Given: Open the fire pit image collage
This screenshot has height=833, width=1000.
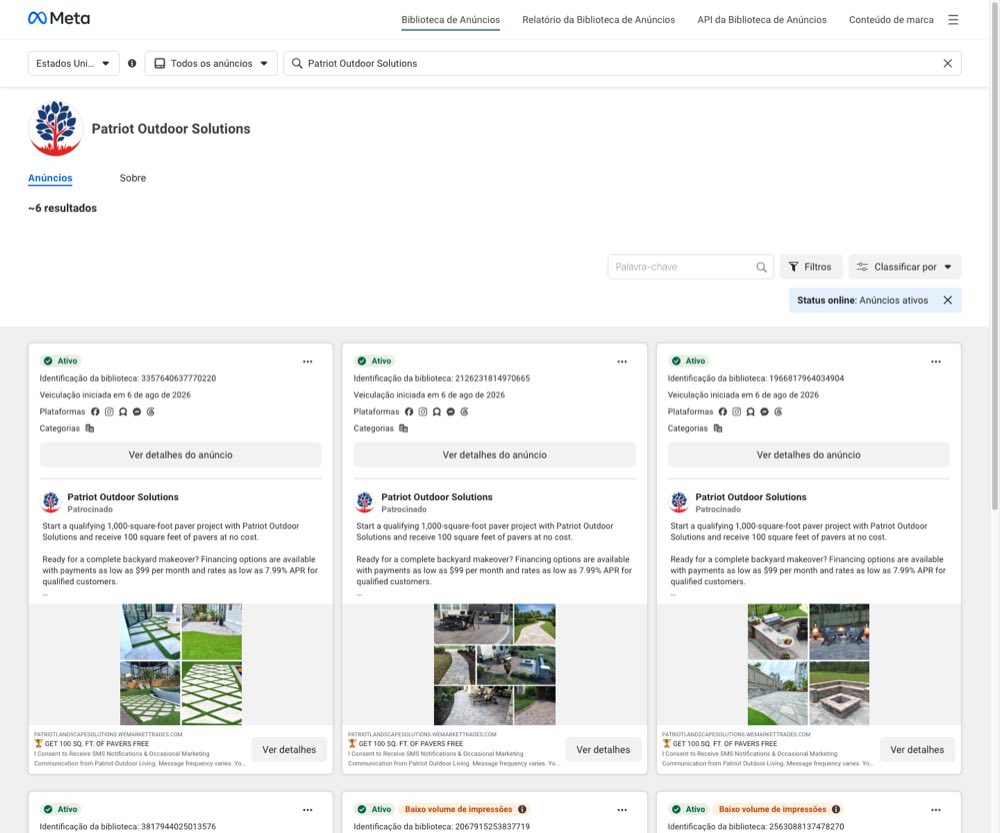Looking at the screenshot, I should click(809, 665).
